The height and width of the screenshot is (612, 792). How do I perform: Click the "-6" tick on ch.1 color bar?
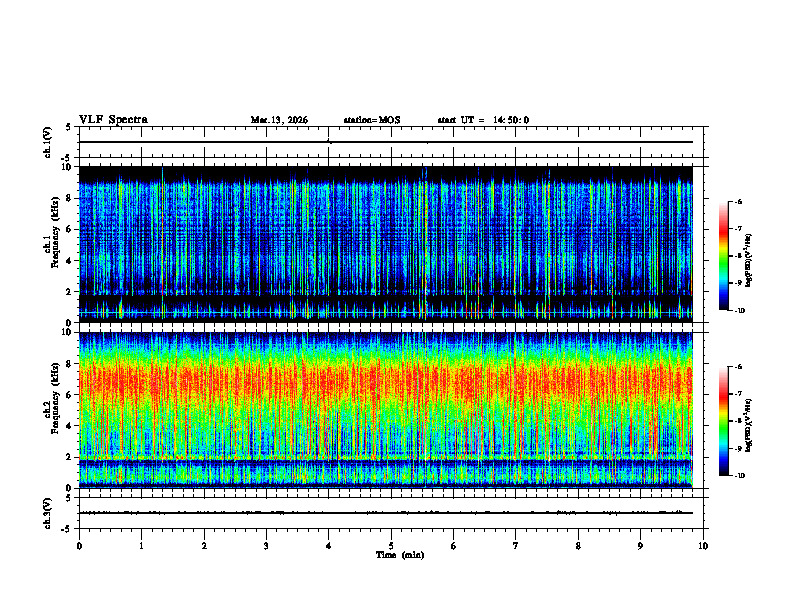click(x=738, y=201)
